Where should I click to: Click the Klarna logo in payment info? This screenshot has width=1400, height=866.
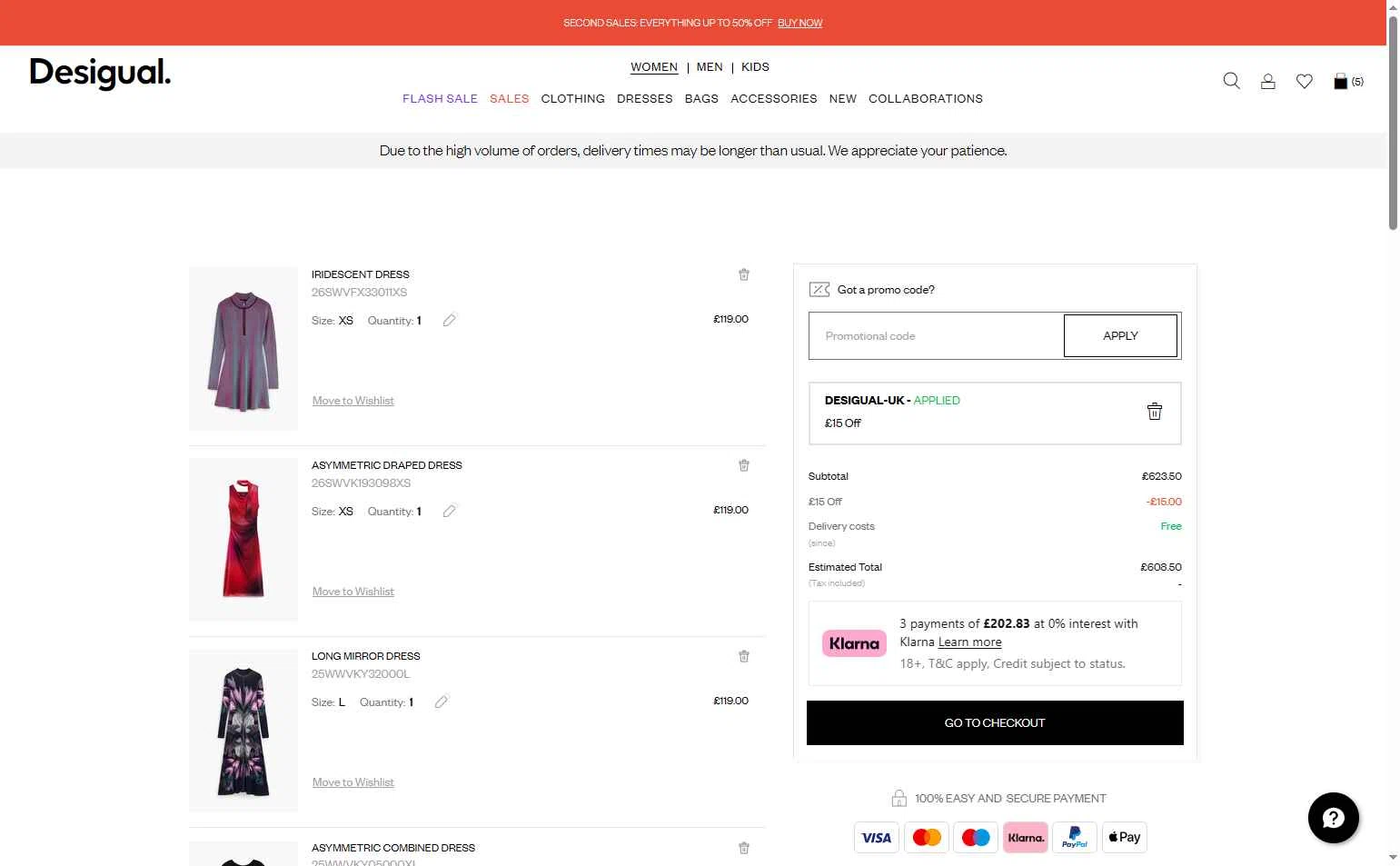[854, 643]
